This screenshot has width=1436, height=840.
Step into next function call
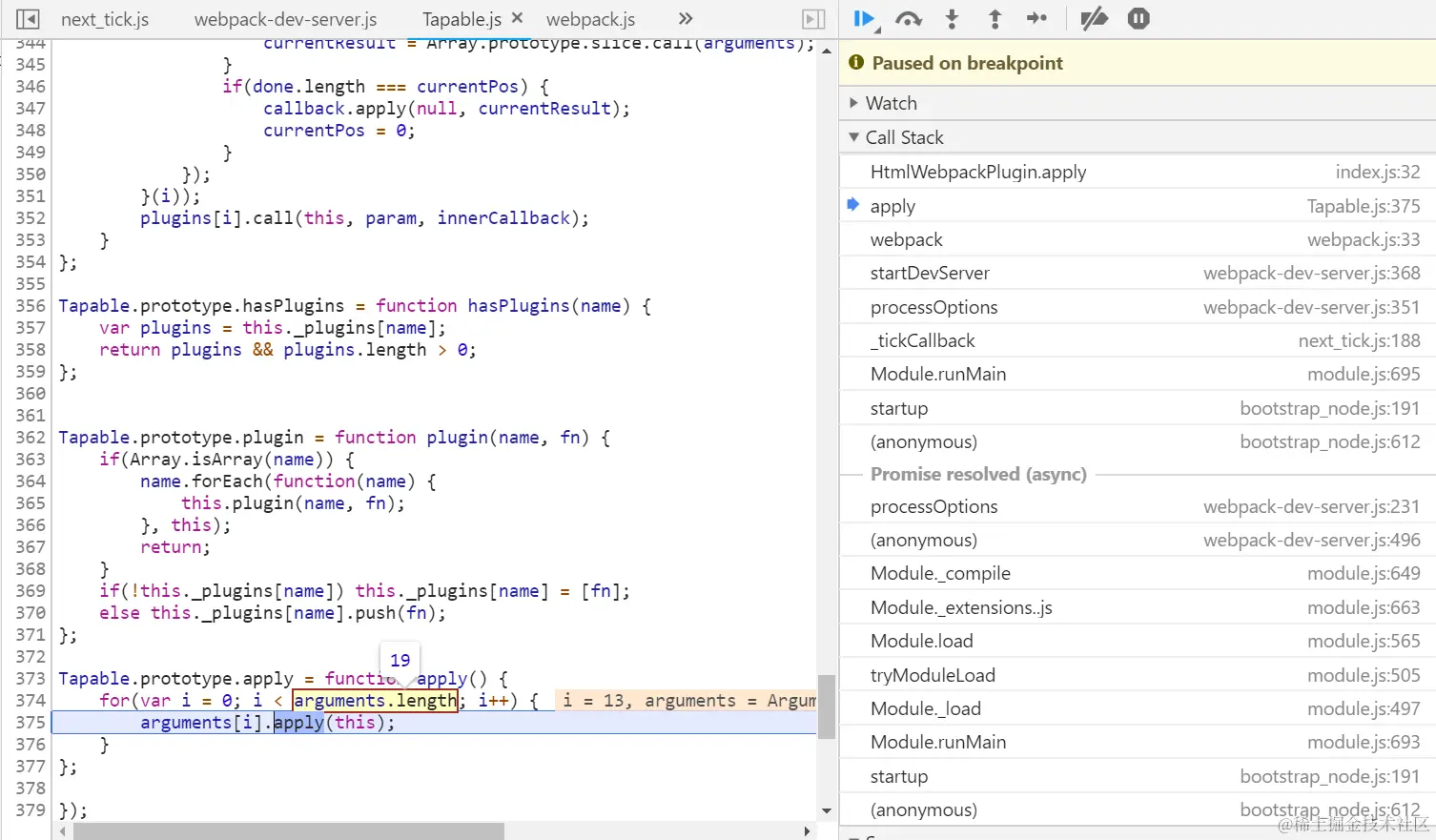click(x=952, y=18)
